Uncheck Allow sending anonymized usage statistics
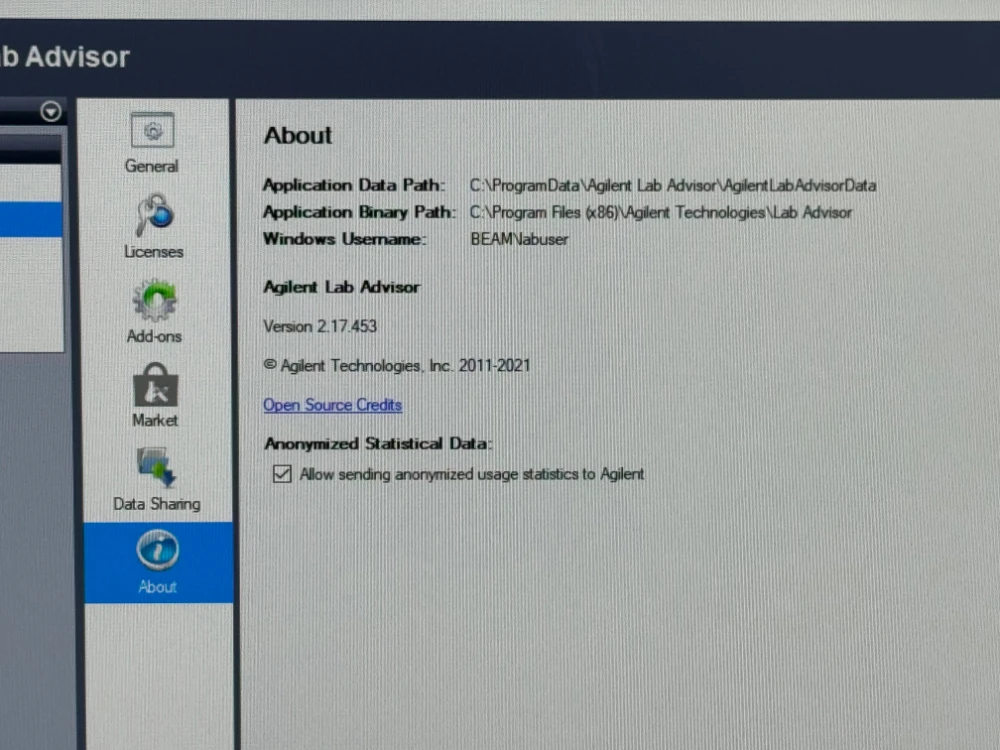Viewport: 1000px width, 750px height. (282, 474)
